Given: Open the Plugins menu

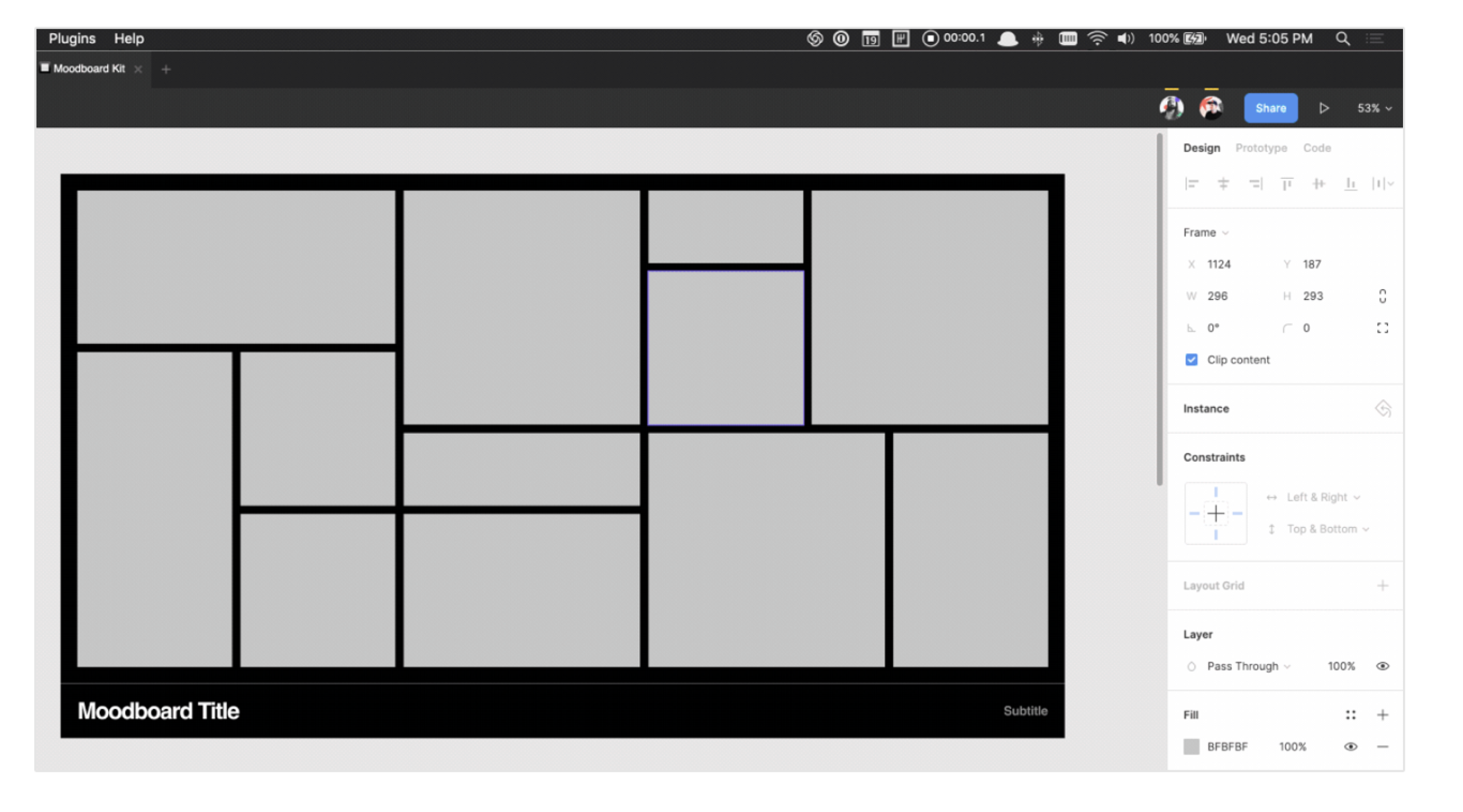Looking at the screenshot, I should pyautogui.click(x=72, y=38).
